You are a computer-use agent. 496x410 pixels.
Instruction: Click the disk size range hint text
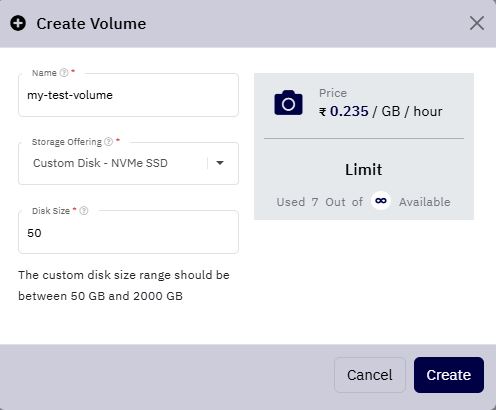pyautogui.click(x=124, y=285)
